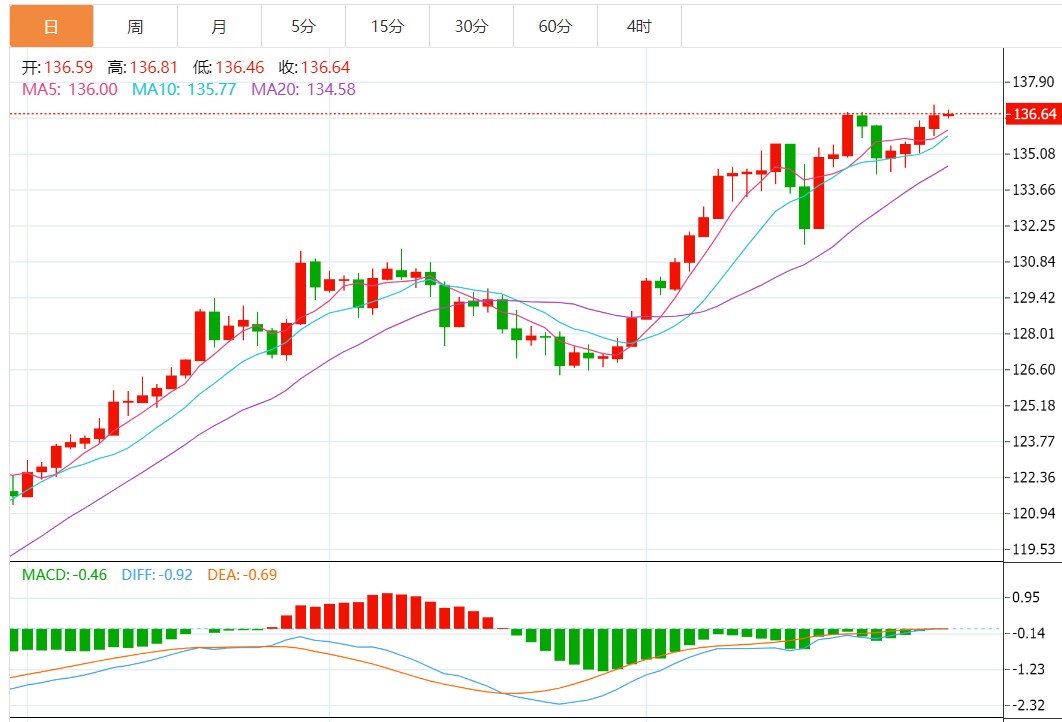Open the 4时 interval tab
The width and height of the screenshot is (1062, 722).
coord(639,26)
